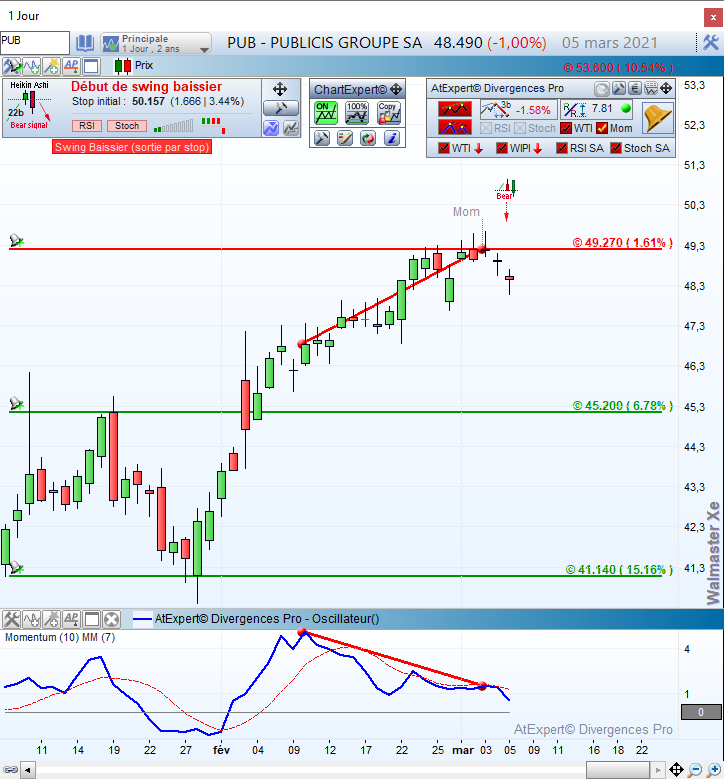Click the link chain icon at bottom left

pos(10,770)
